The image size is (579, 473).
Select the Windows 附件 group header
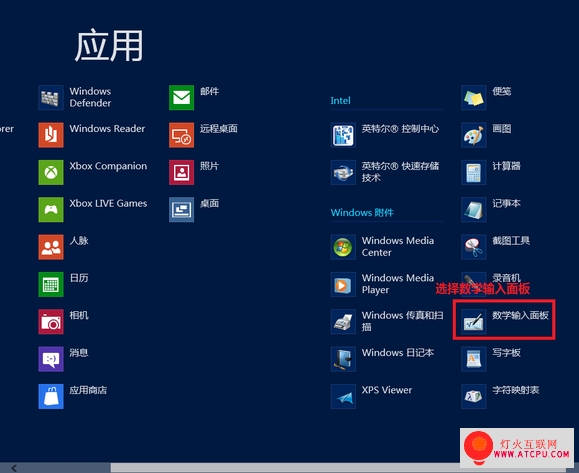pos(362,212)
